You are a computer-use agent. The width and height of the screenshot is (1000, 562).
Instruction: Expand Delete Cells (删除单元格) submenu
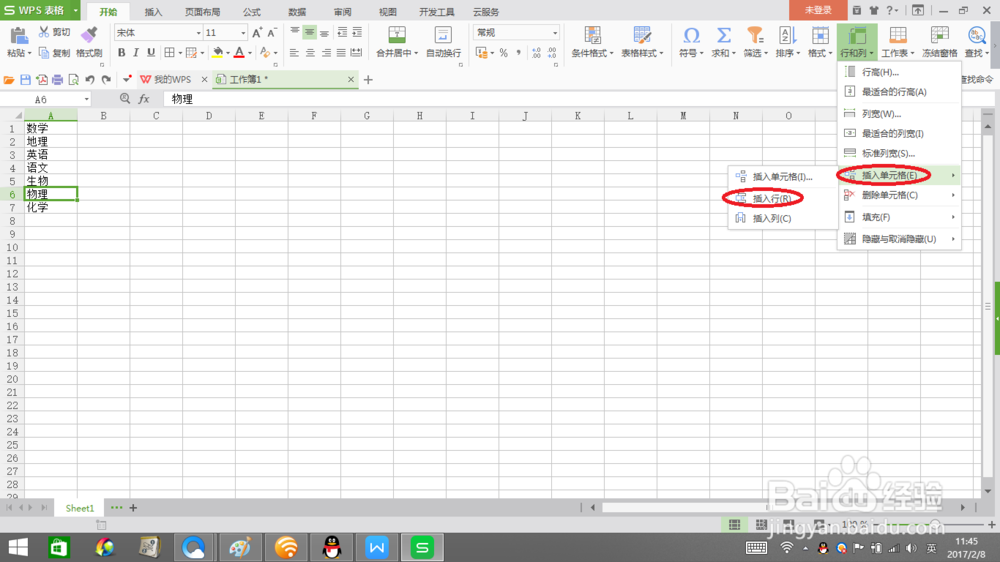[899, 195]
